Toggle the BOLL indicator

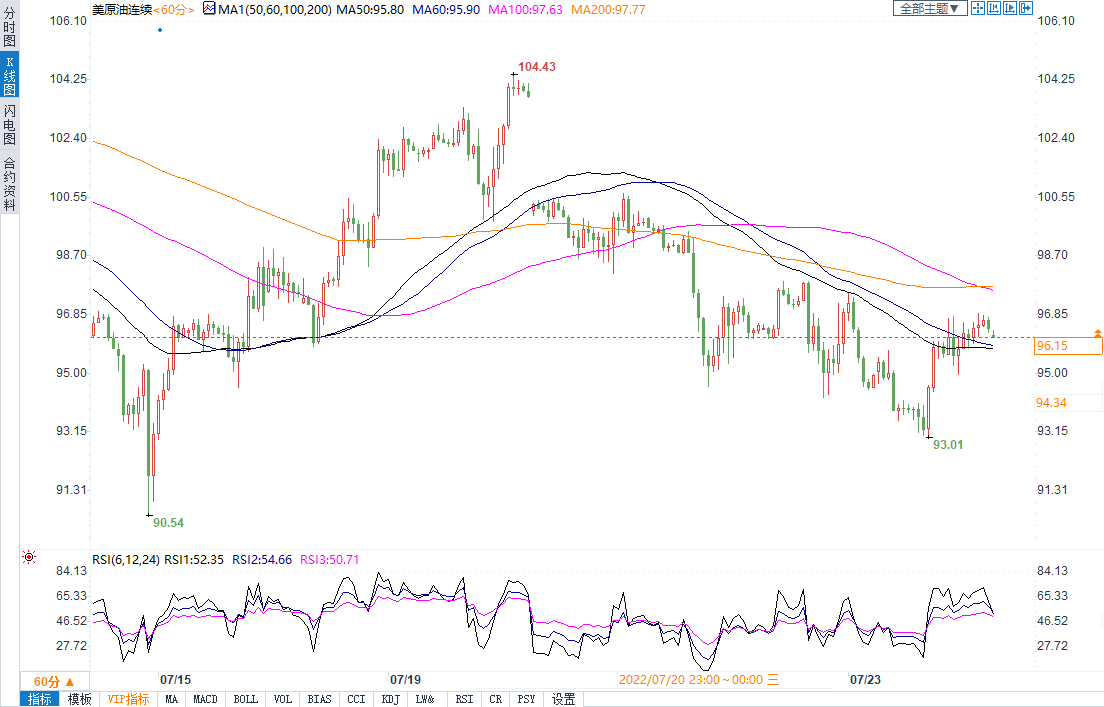point(245,699)
